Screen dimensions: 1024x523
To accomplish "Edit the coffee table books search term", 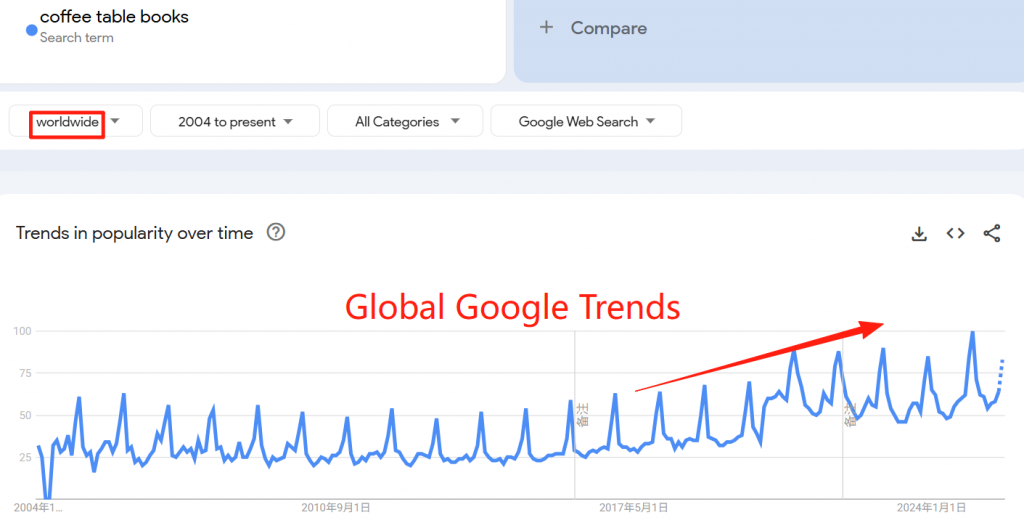I will (x=114, y=18).
